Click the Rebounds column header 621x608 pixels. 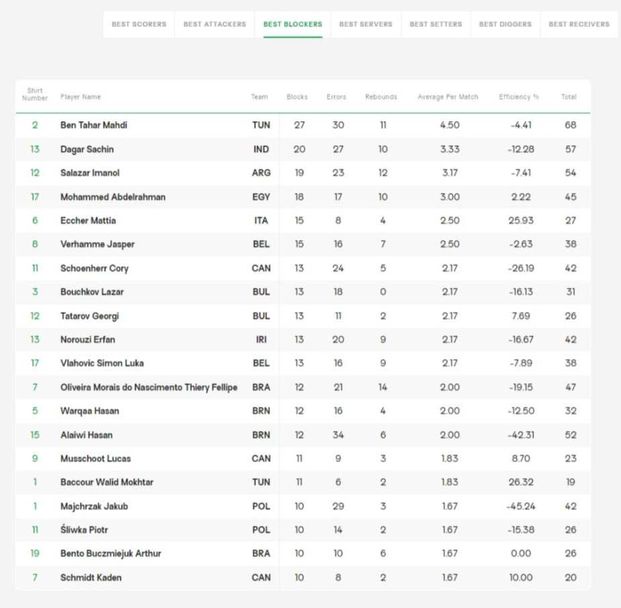[x=381, y=97]
